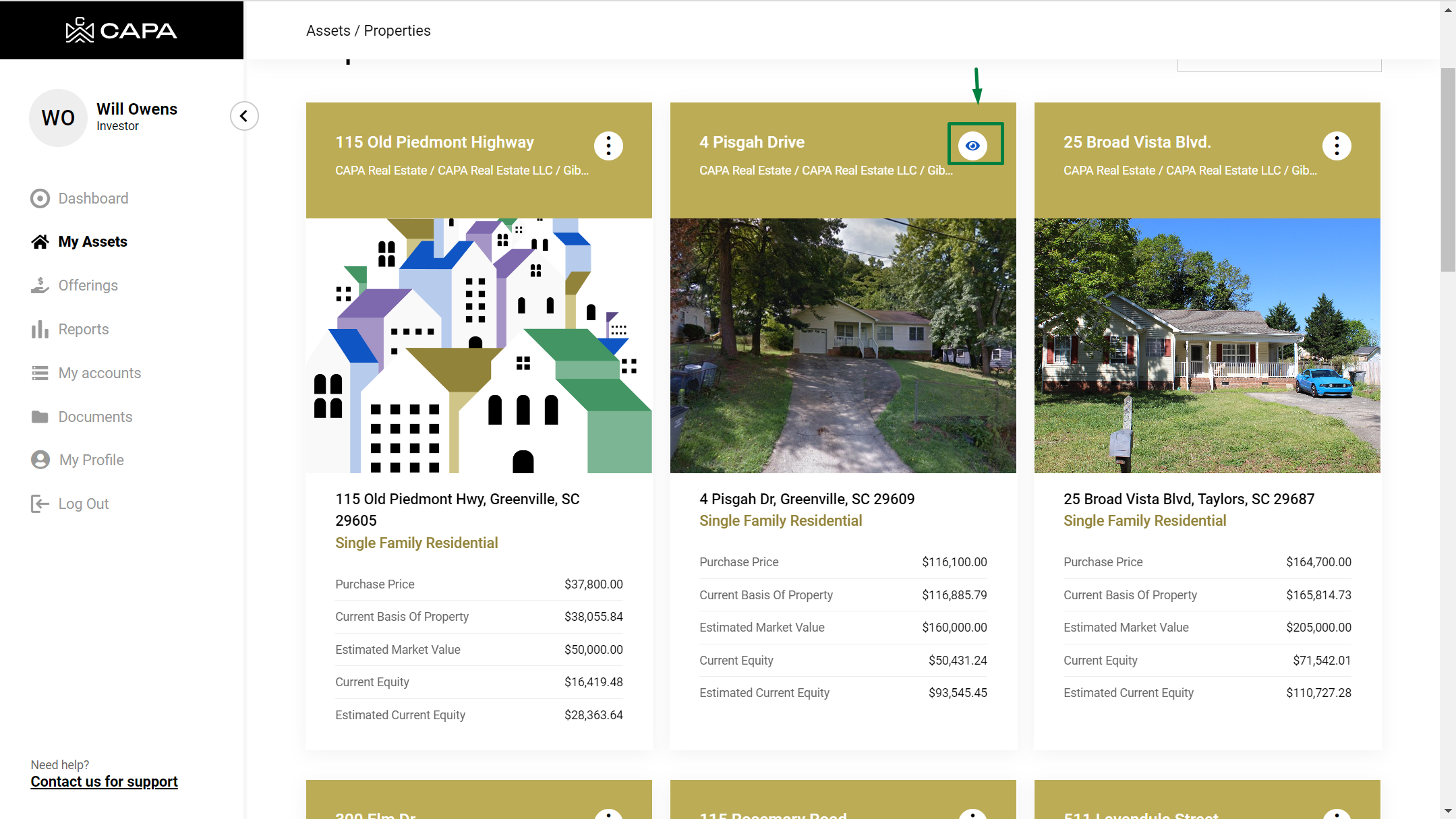The height and width of the screenshot is (819, 1456).
Task: Click the Documents folder icon
Action: pos(40,417)
